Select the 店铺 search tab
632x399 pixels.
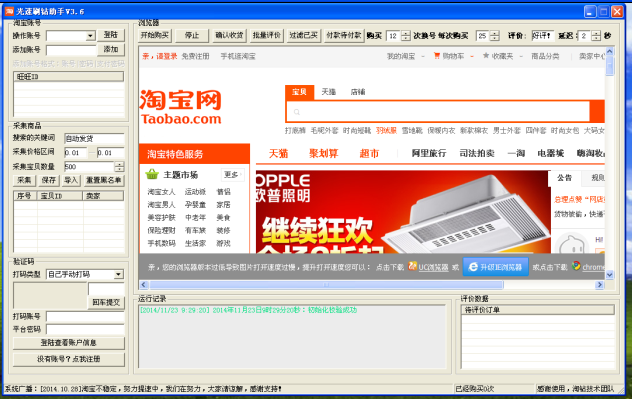click(358, 92)
